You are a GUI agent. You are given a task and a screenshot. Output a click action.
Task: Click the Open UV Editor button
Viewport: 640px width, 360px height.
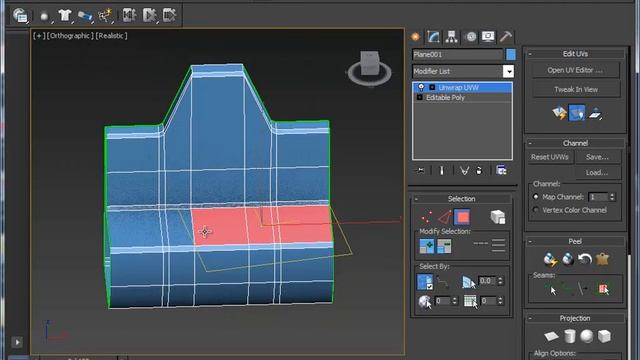pos(575,70)
